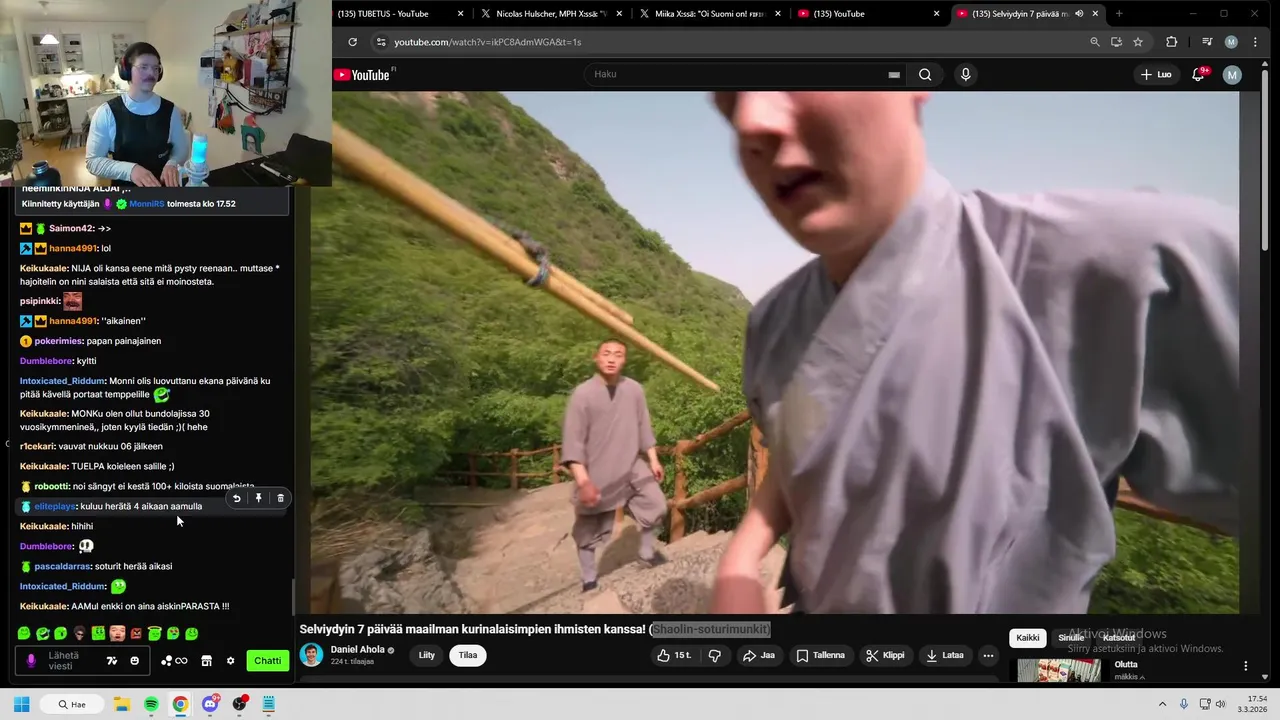1280x720 pixels.
Task: Open Chrome zoom magnifier icon in address bar
Action: 1095,42
